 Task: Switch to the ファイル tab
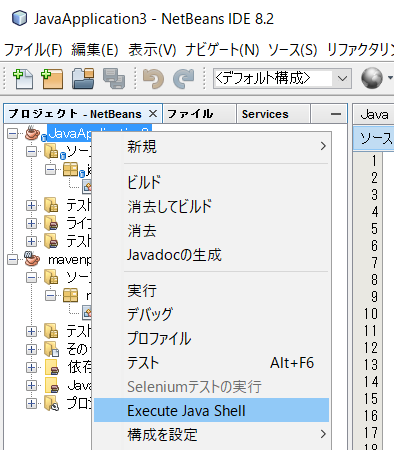point(199,114)
